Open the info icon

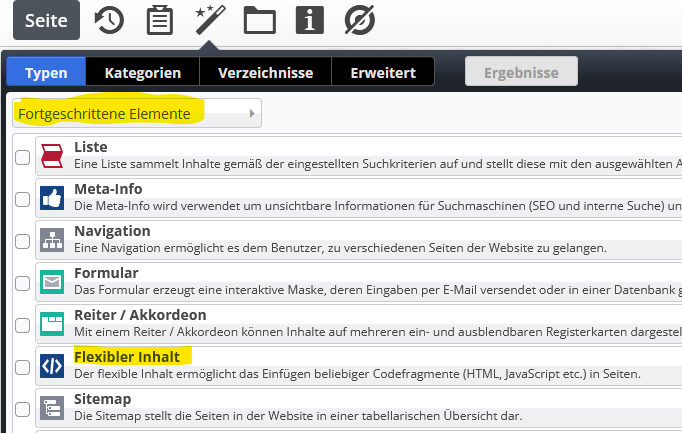pos(310,20)
